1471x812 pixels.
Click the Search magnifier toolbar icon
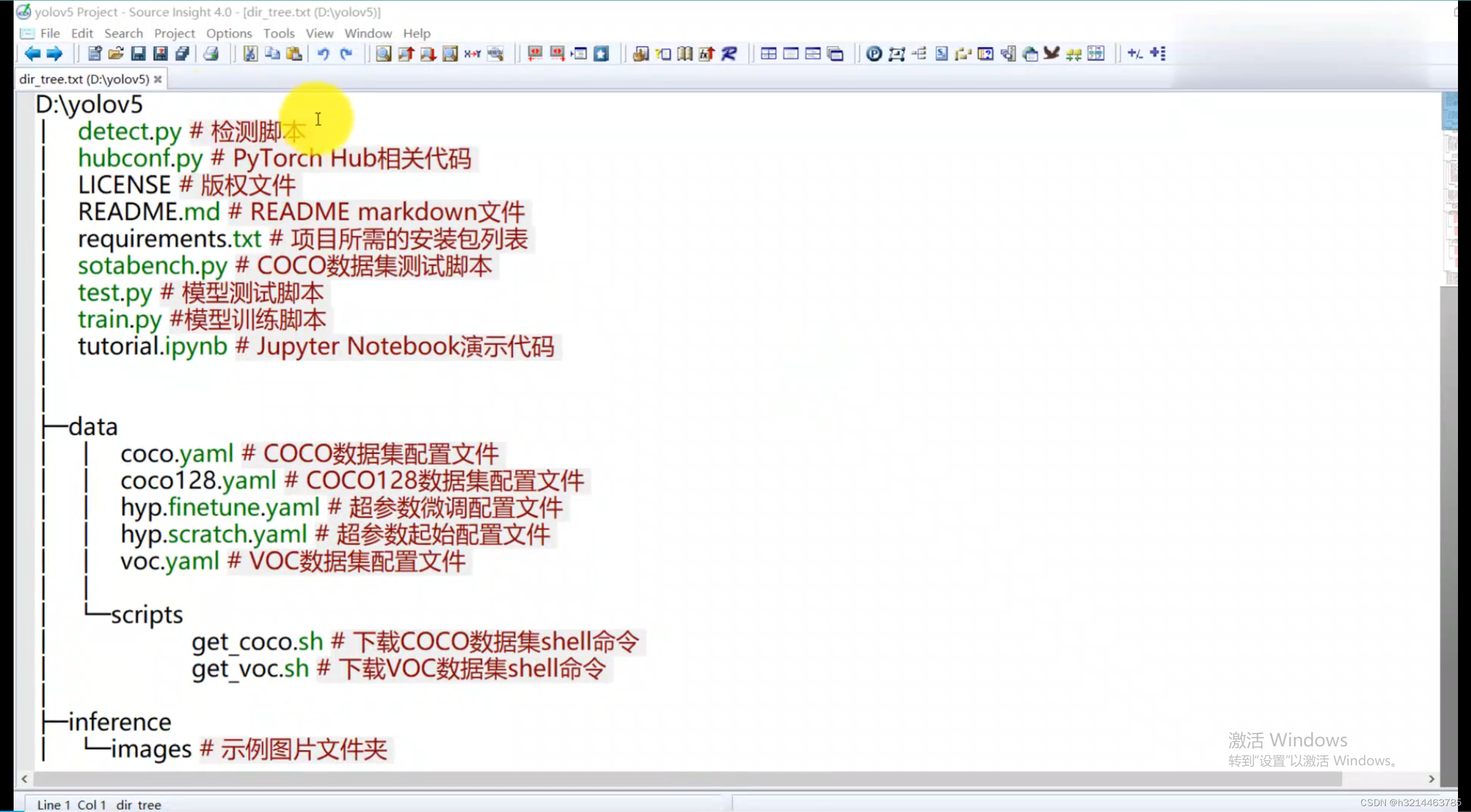tap(383, 54)
